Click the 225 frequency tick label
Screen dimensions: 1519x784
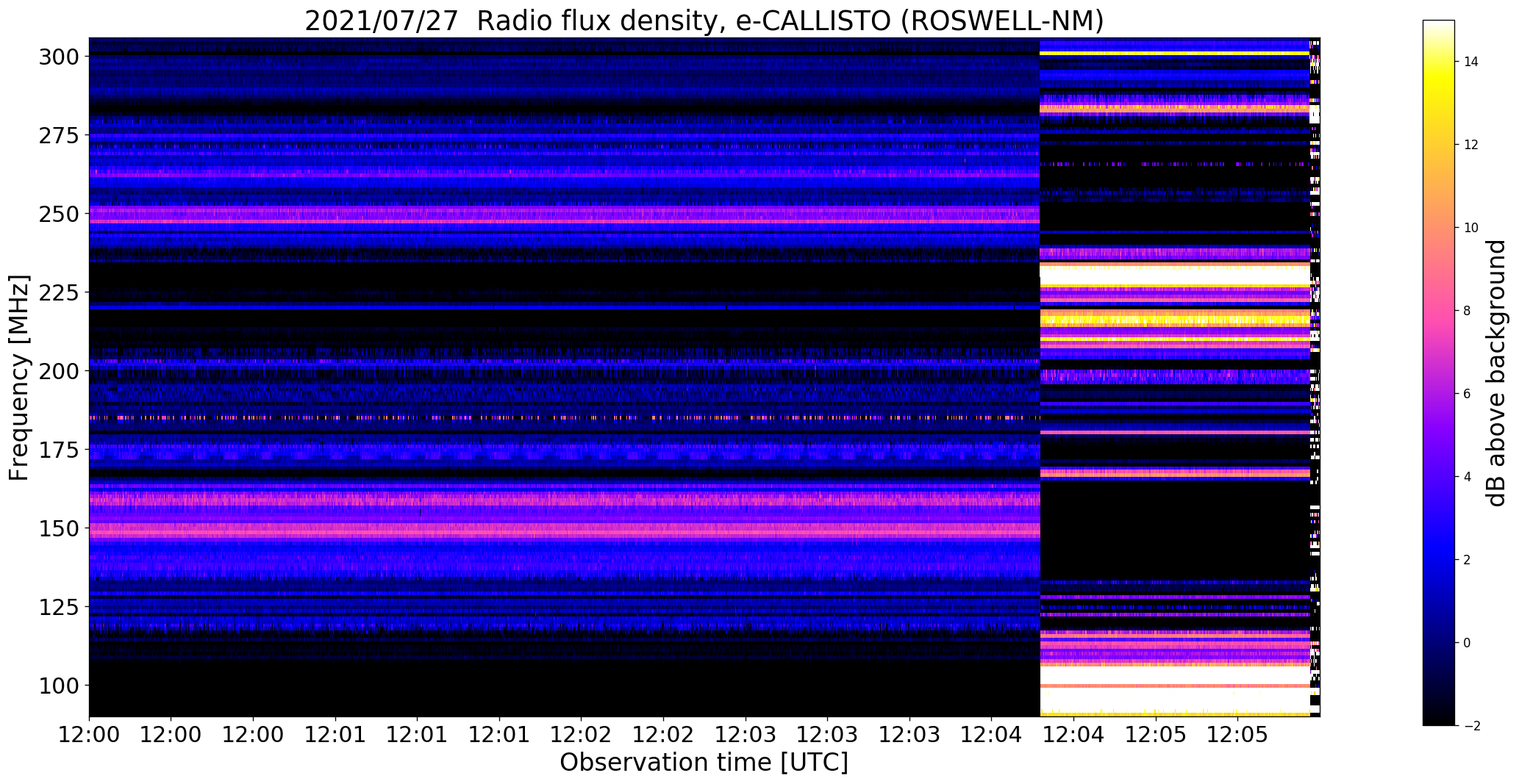point(60,293)
